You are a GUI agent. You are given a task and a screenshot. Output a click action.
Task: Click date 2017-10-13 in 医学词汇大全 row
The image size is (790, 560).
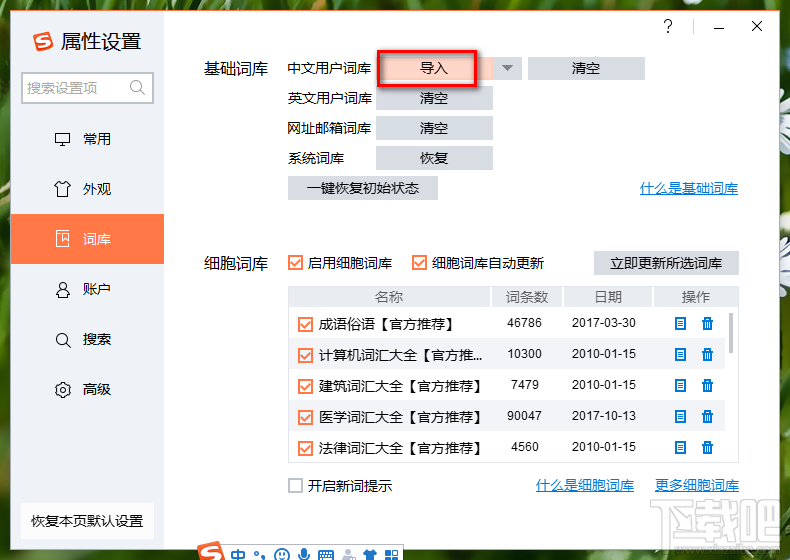click(x=604, y=416)
